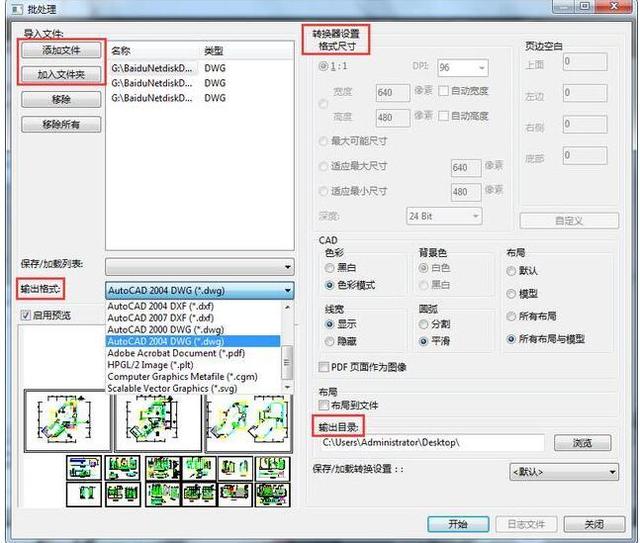Click format list scrollbar down arrow
640x543 pixels.
pos(288,387)
